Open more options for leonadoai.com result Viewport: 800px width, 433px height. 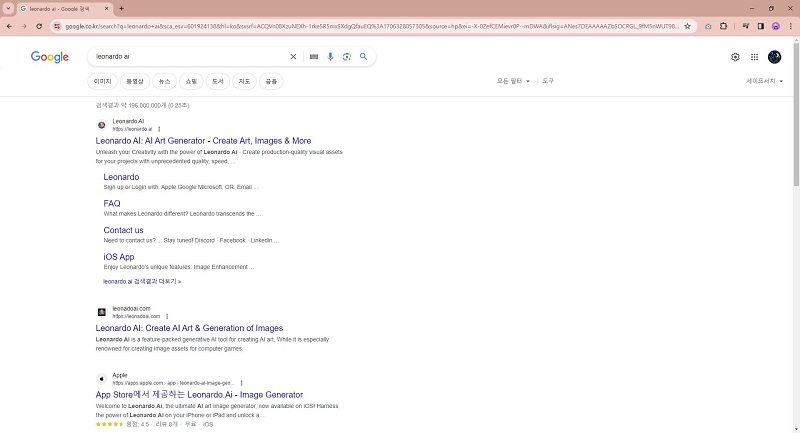pyautogui.click(x=167, y=316)
